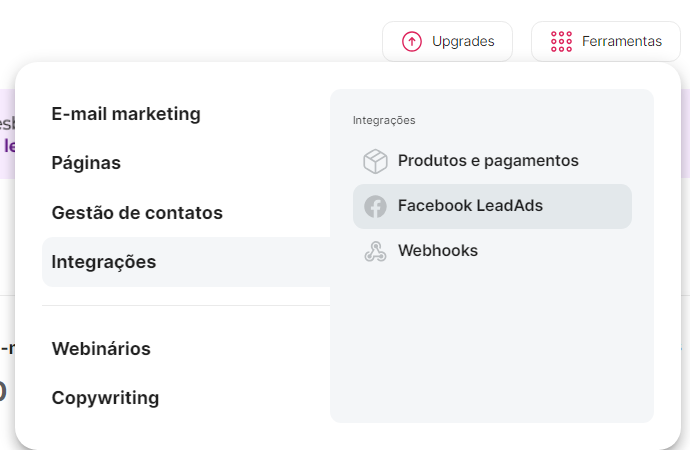Click the Ferramentas dotted grid icon

click(561, 42)
